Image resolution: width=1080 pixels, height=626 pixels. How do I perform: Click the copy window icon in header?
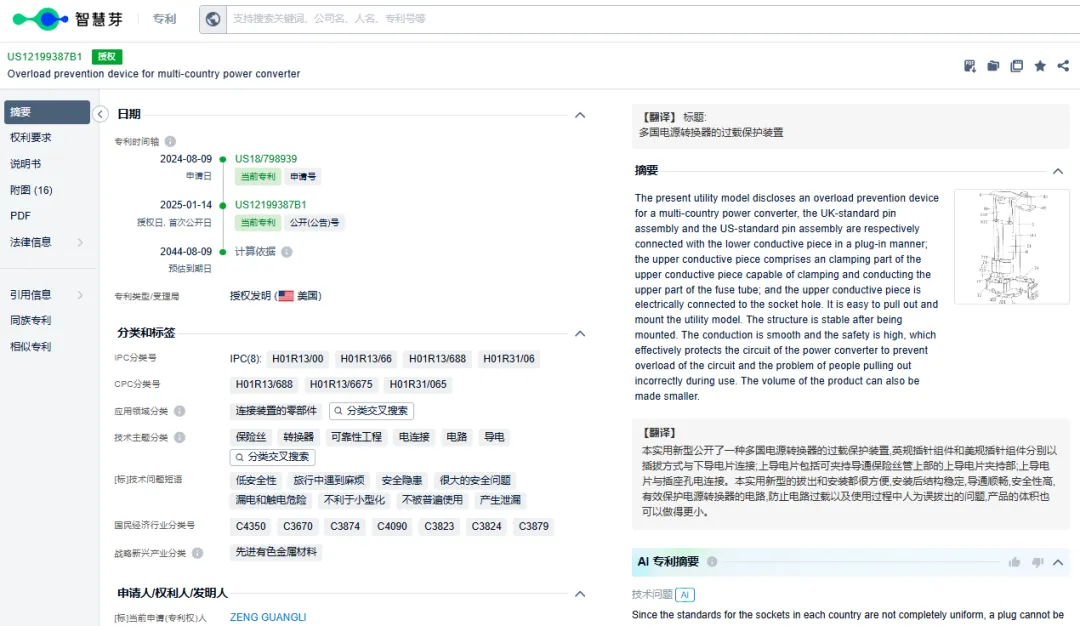coord(1017,66)
